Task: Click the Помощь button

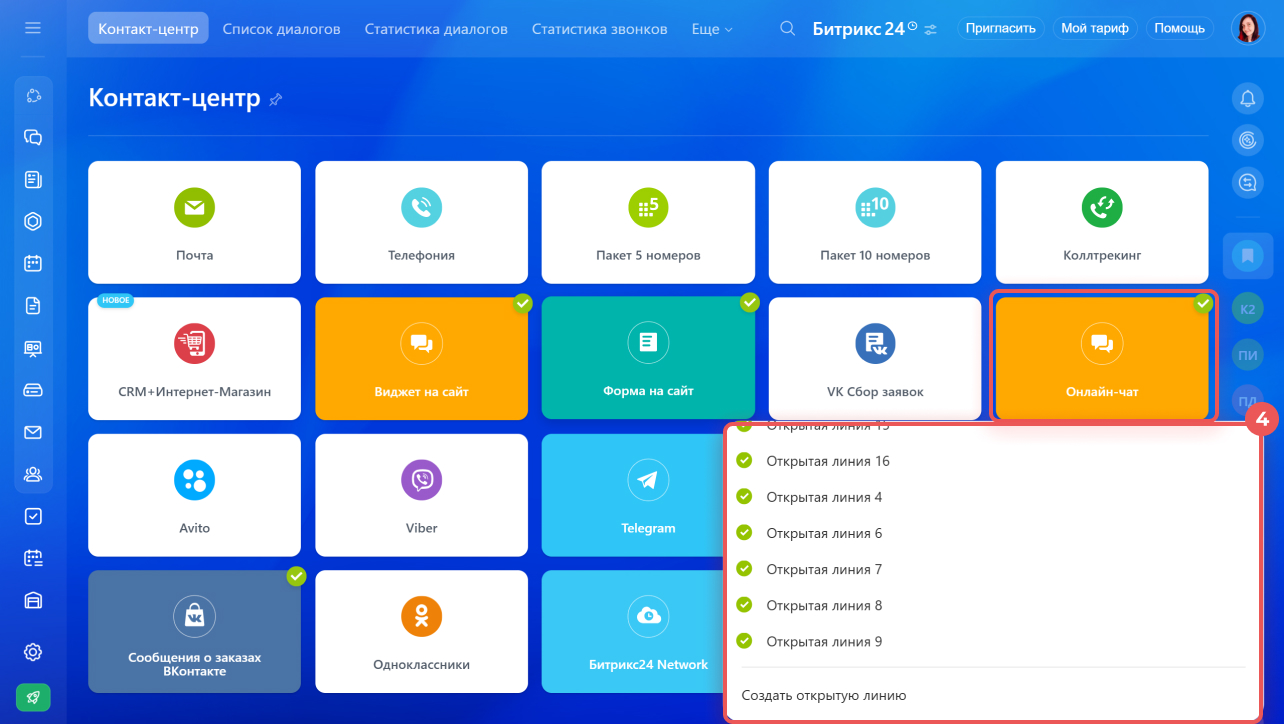Action: [x=1179, y=28]
